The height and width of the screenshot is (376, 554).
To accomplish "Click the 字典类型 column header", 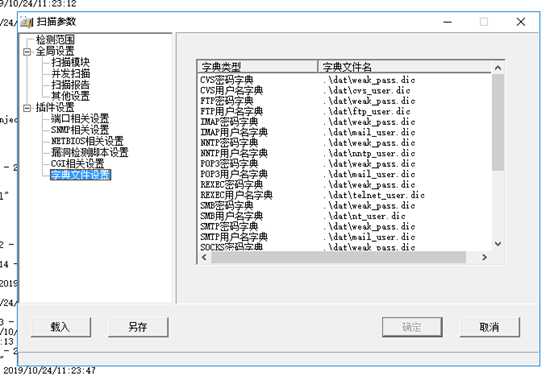I will [x=258, y=66].
